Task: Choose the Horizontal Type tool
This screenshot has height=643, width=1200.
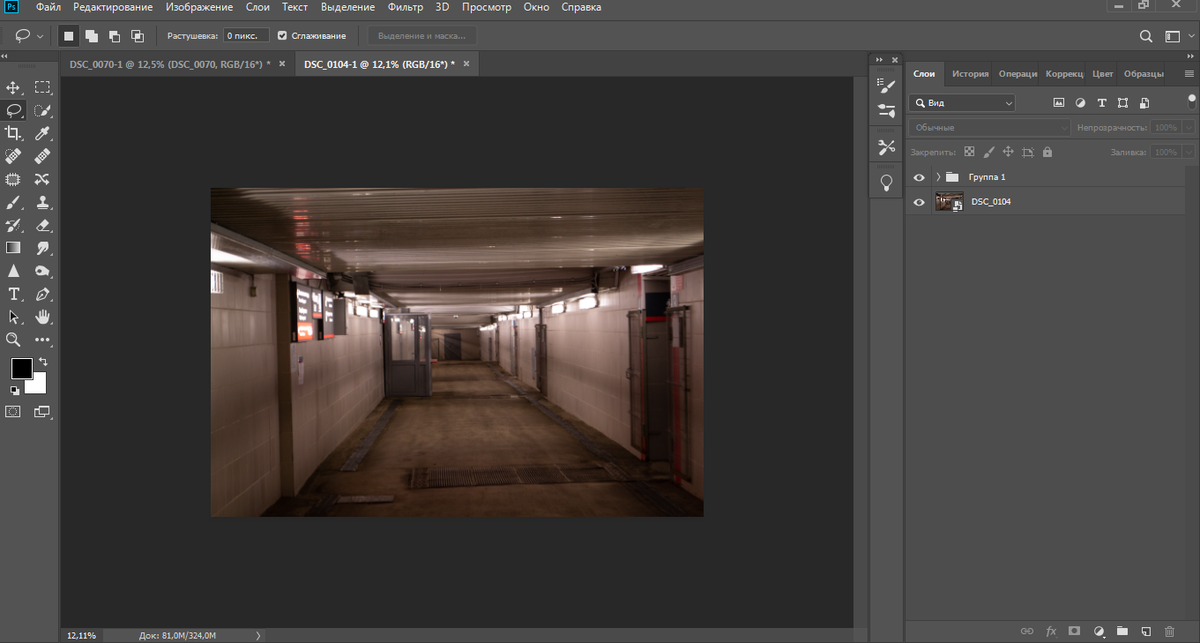Action: click(x=14, y=294)
